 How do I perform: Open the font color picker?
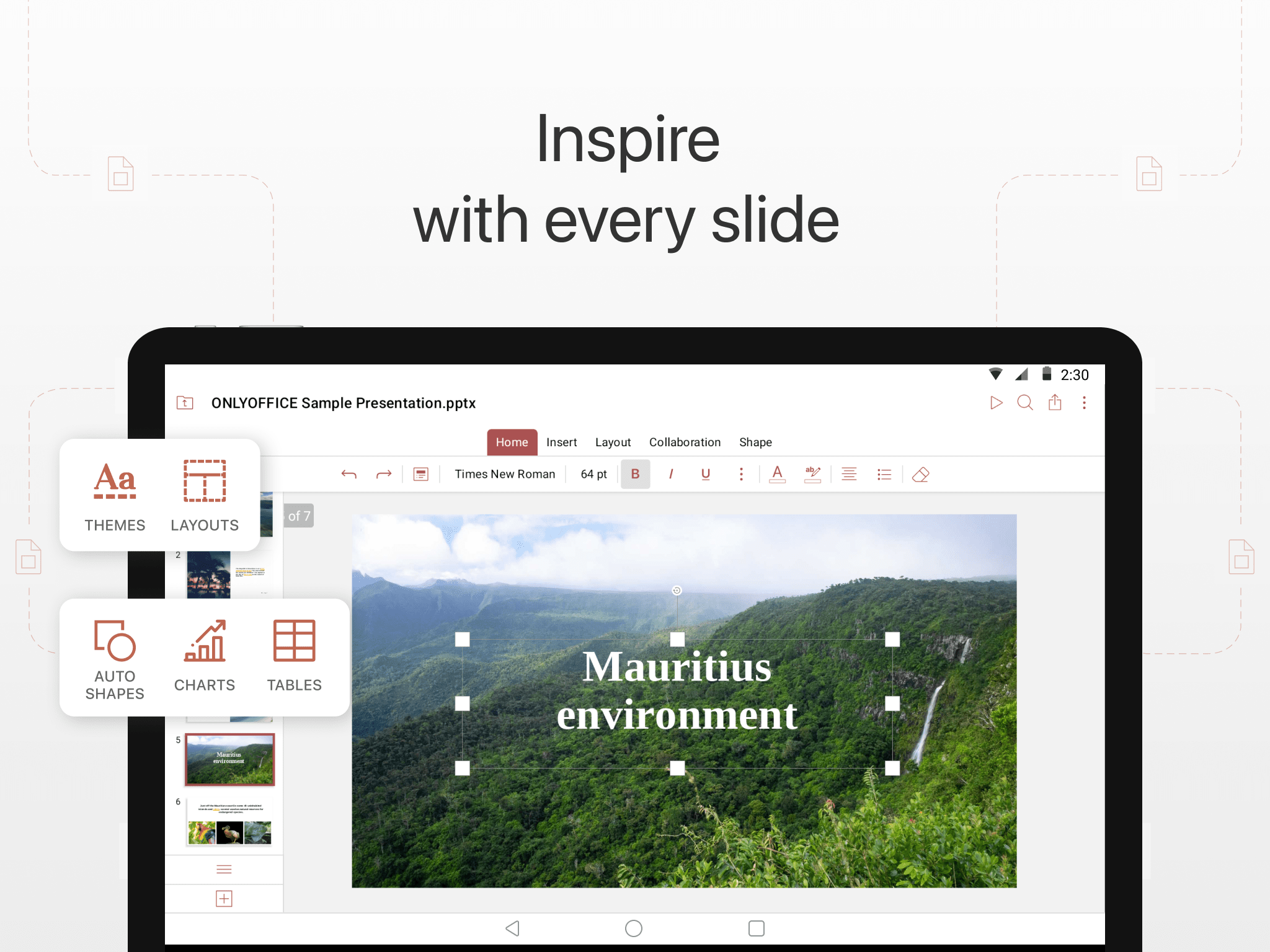tap(777, 474)
